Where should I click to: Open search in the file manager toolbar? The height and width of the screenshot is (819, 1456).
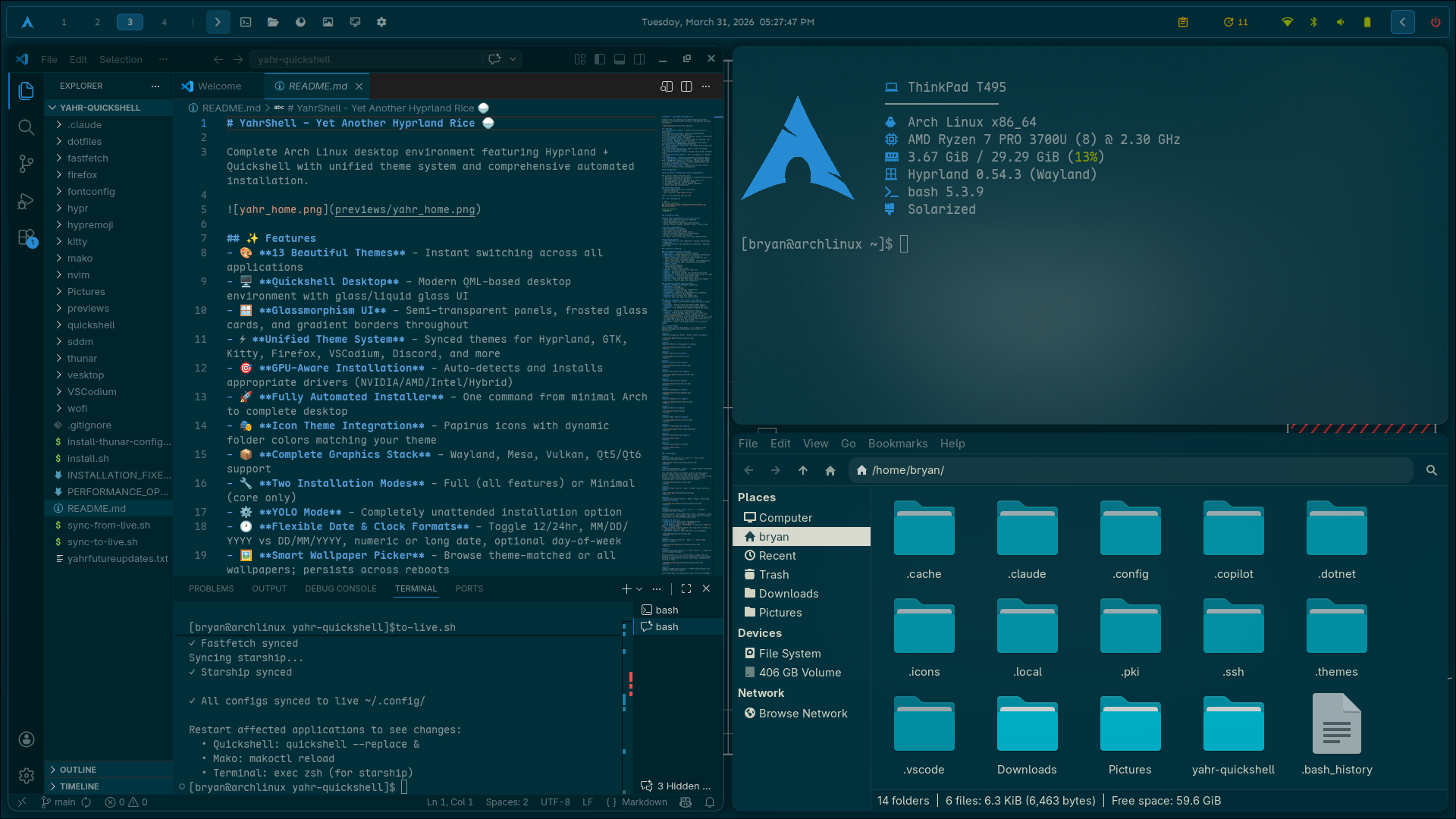point(1432,470)
